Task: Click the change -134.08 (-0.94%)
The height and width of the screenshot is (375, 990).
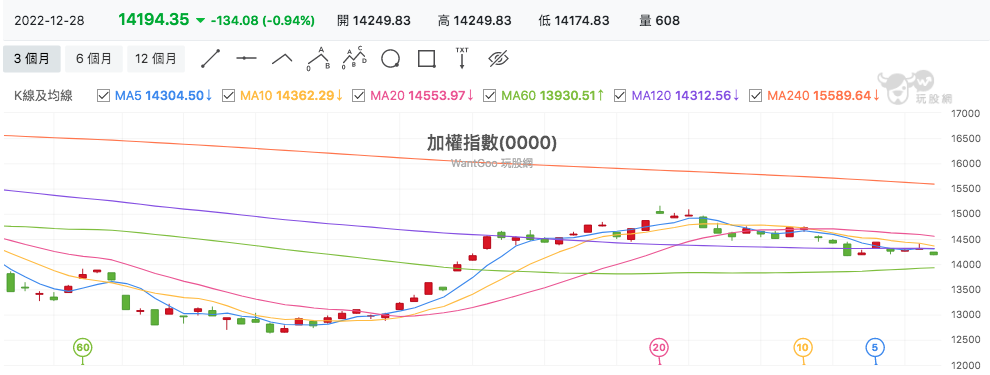Action: point(262,21)
